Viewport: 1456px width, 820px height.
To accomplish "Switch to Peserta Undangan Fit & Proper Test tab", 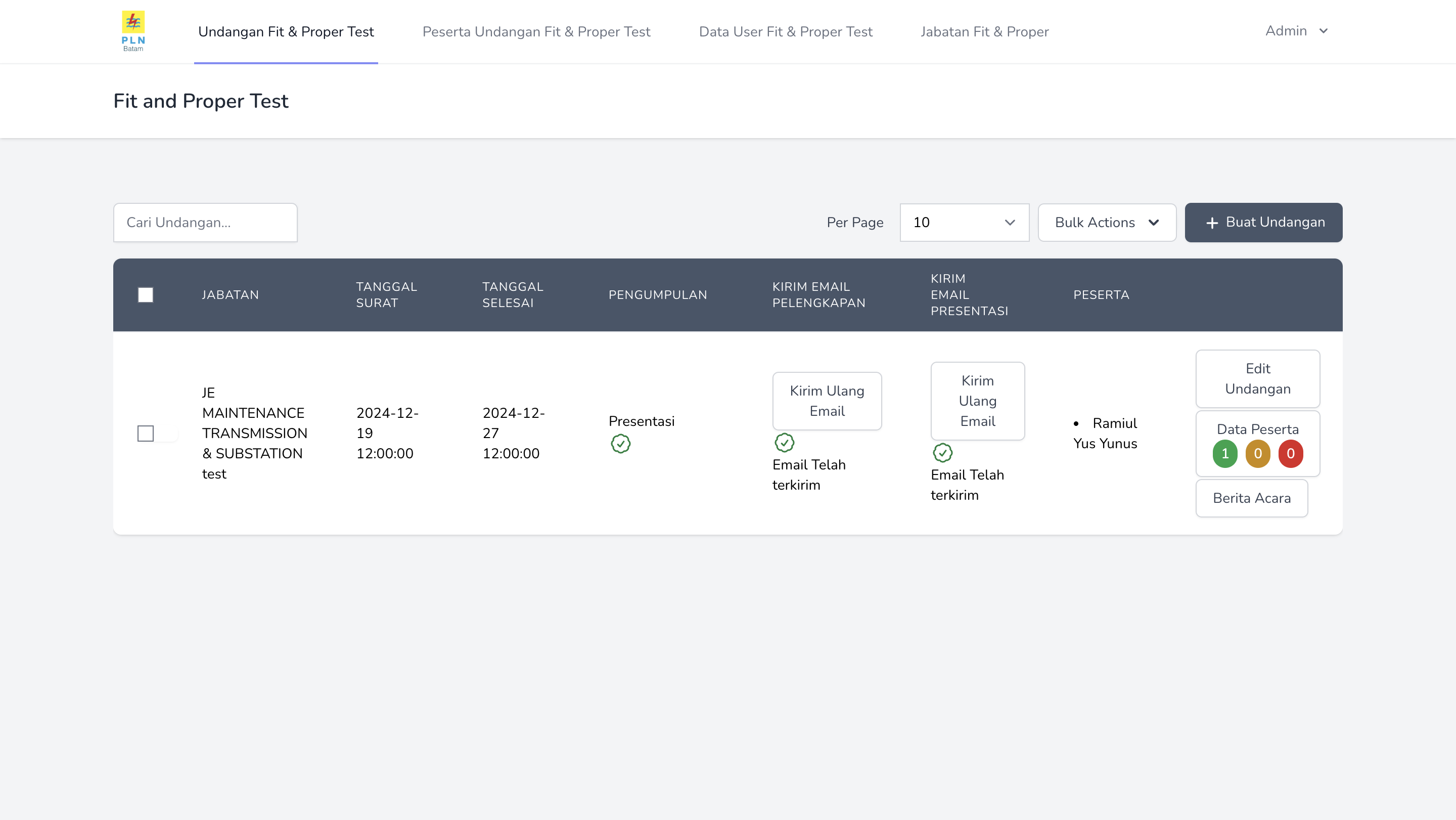I will click(536, 32).
